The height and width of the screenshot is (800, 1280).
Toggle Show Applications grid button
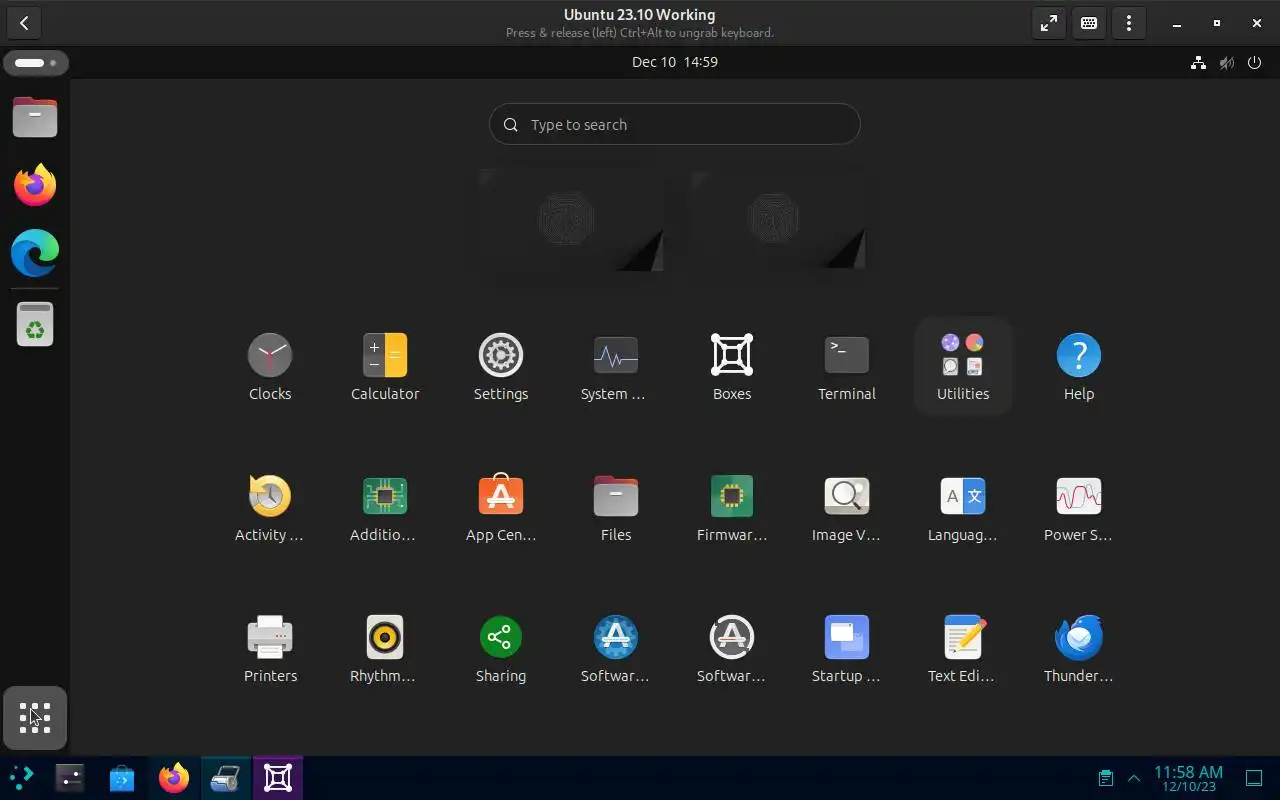[35, 718]
